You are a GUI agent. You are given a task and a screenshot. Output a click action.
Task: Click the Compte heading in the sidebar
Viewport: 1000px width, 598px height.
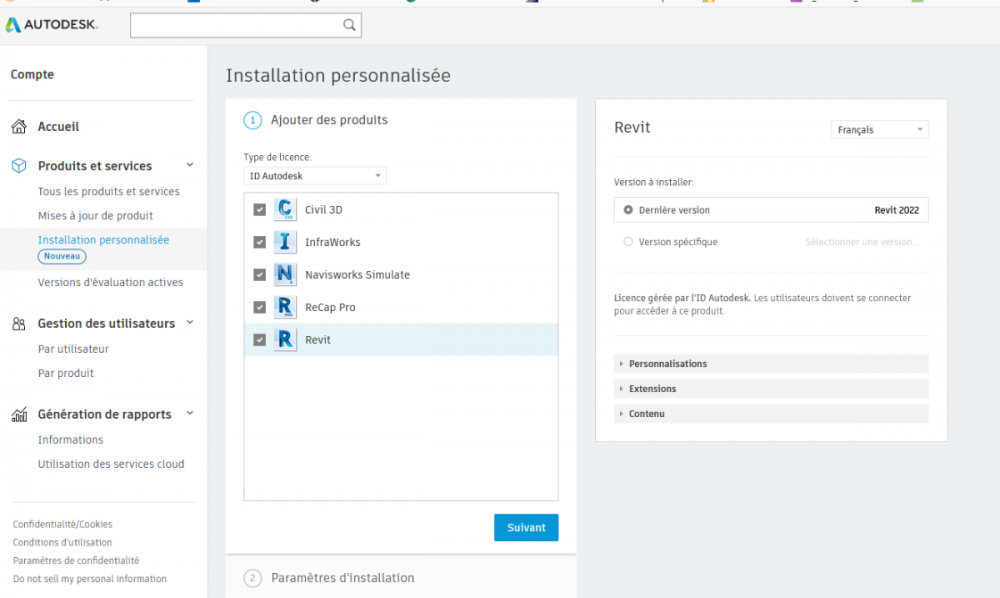(32, 75)
